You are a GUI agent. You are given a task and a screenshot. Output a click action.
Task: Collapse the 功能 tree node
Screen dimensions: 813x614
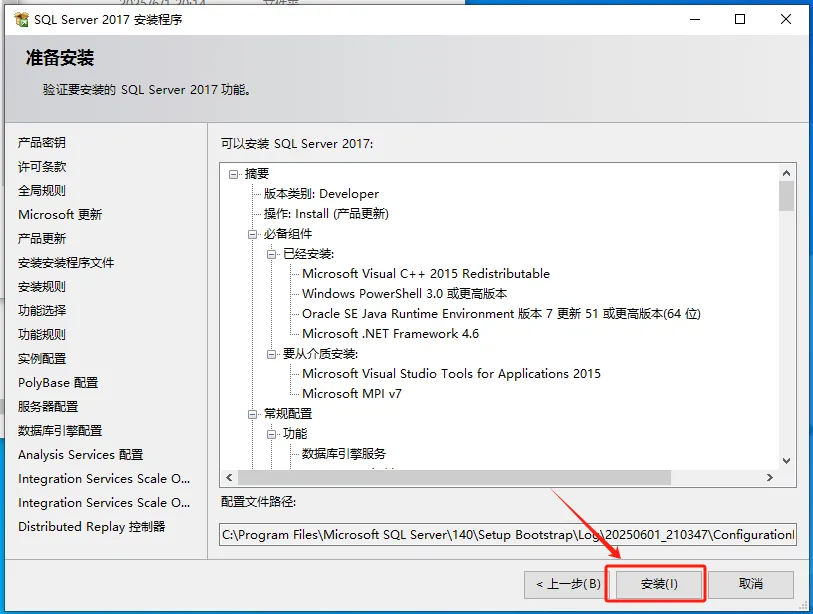pyautogui.click(x=272, y=434)
